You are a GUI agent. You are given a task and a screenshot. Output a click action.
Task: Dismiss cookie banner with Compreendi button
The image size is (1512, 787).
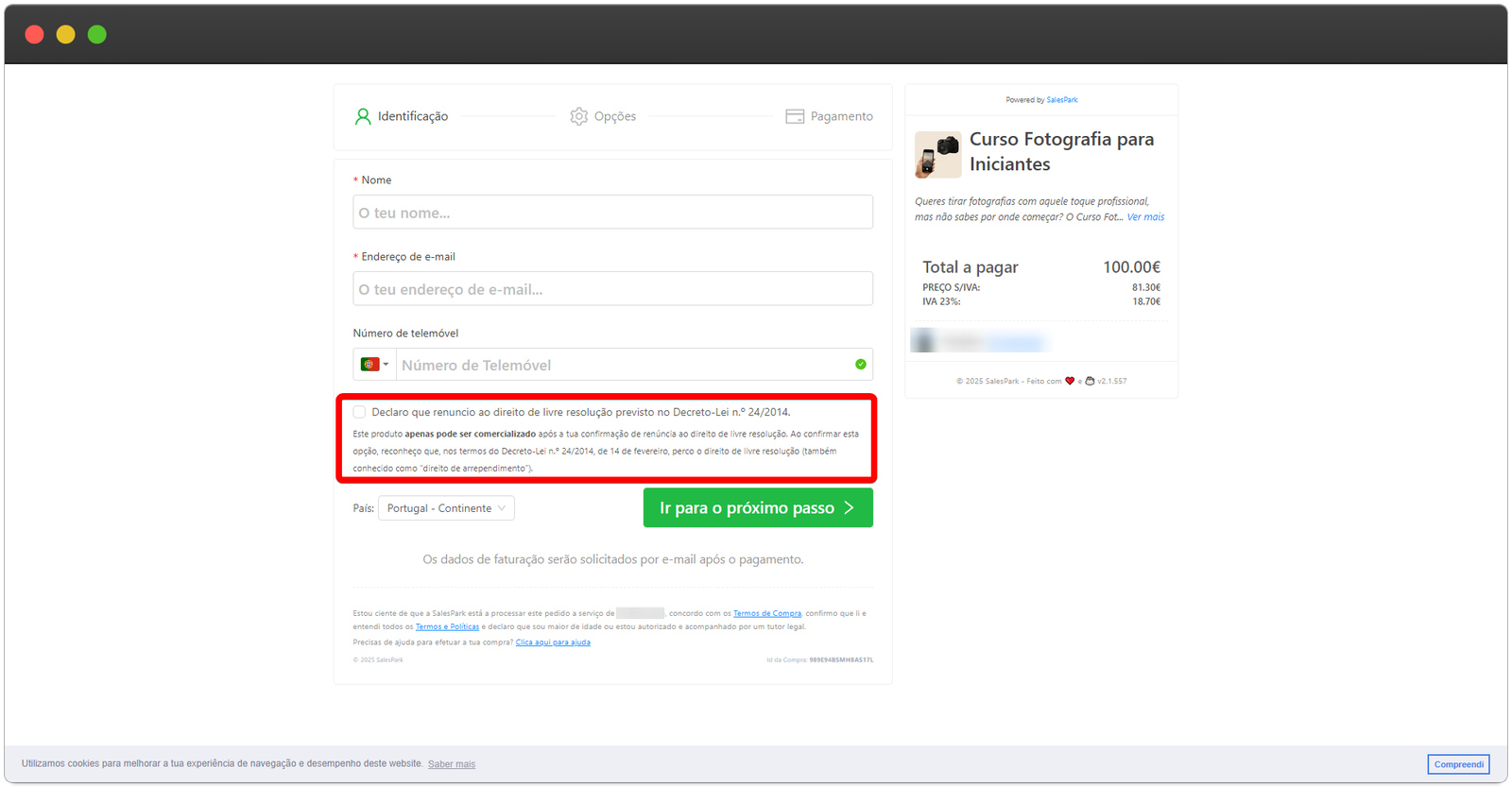click(1458, 764)
